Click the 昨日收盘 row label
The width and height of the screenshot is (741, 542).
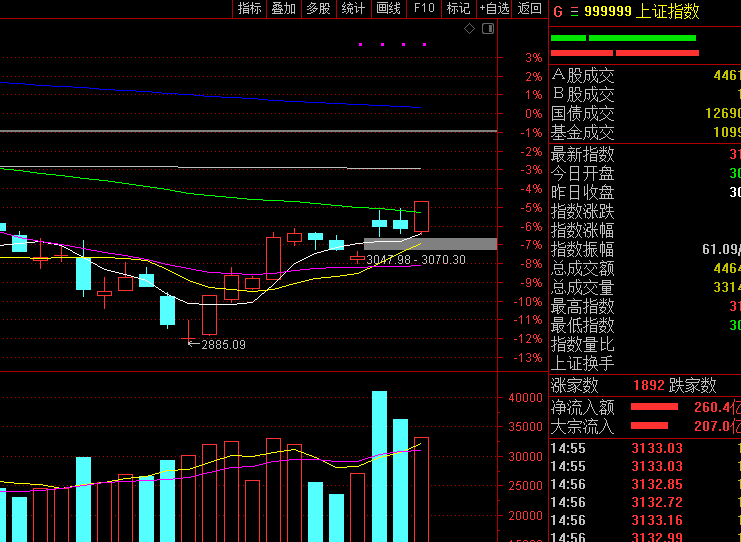[583, 192]
